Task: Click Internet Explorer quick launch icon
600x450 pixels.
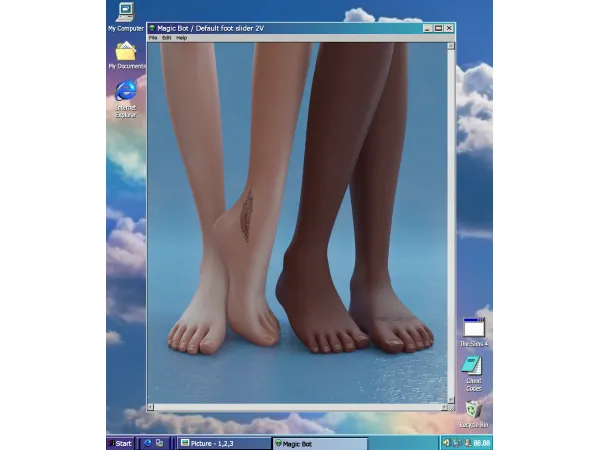Action: 148,443
